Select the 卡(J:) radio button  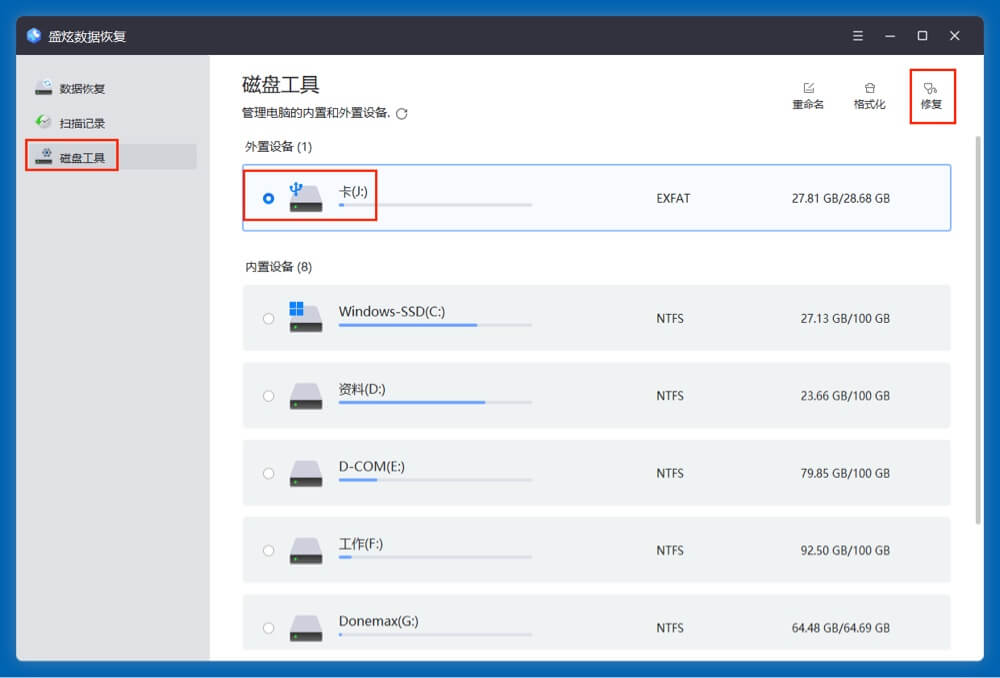coord(268,199)
